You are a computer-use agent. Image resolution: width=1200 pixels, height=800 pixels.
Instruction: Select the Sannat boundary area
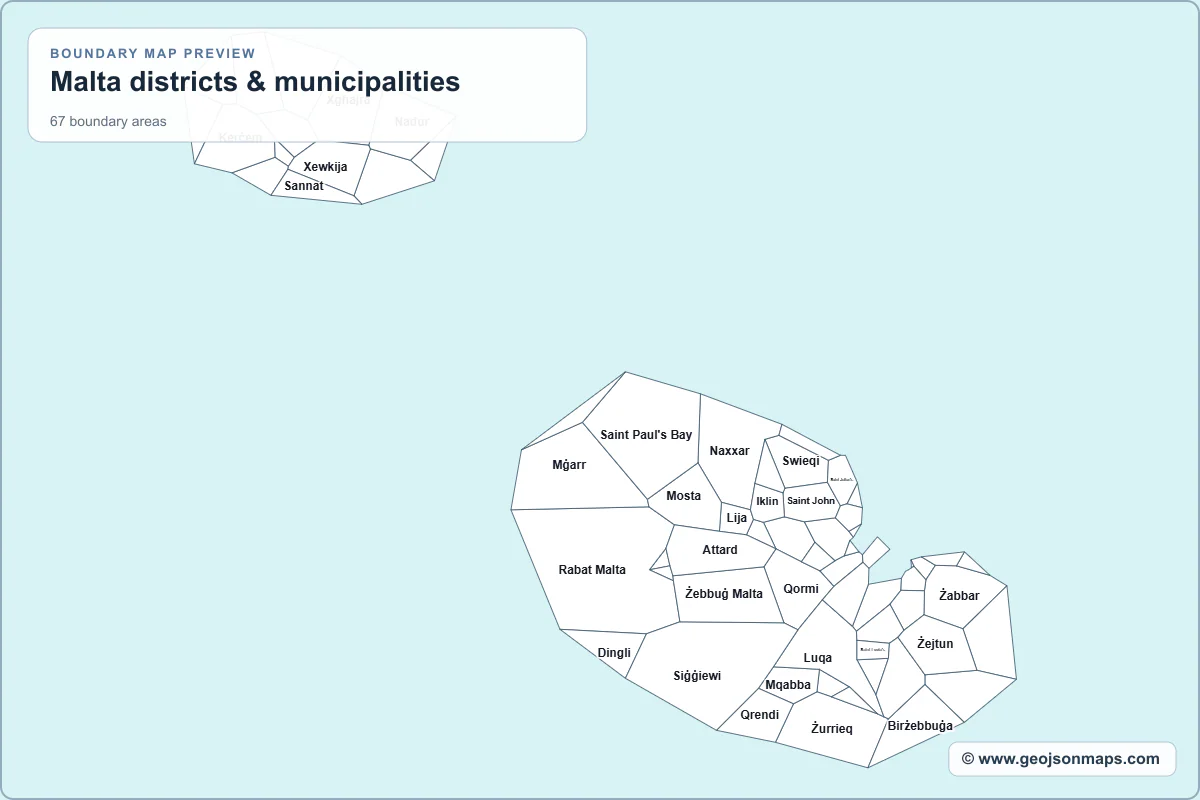coord(304,186)
